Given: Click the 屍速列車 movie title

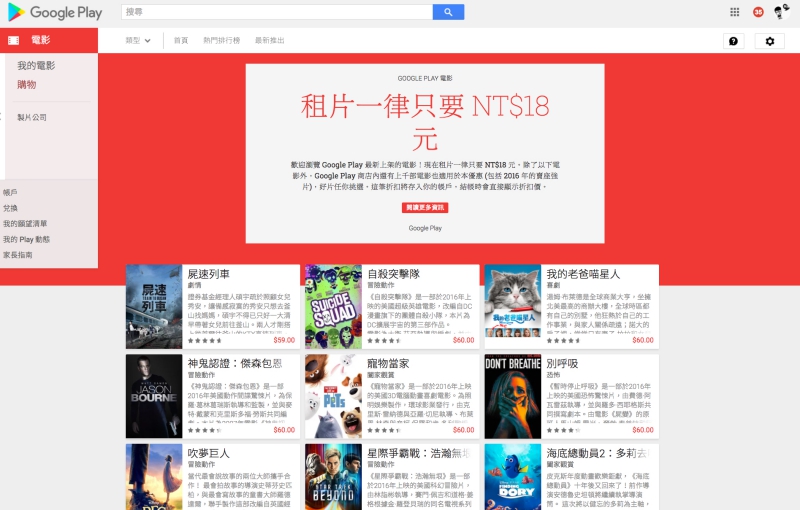Looking at the screenshot, I should coord(209,274).
